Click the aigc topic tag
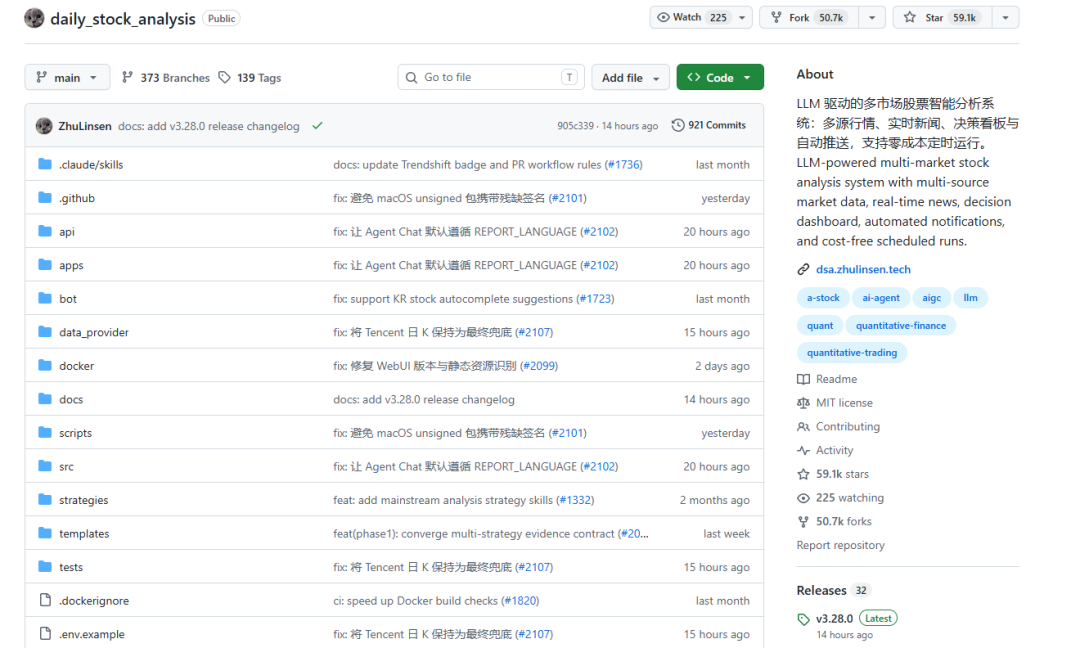This screenshot has width=1080, height=648. pyautogui.click(x=932, y=297)
